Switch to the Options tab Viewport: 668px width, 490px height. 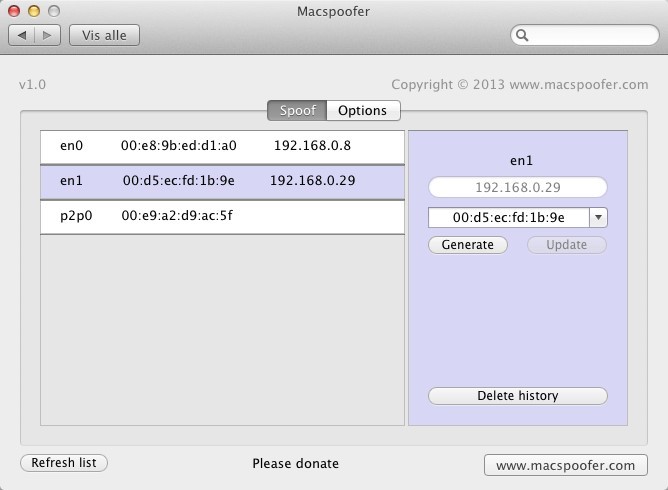click(x=363, y=110)
